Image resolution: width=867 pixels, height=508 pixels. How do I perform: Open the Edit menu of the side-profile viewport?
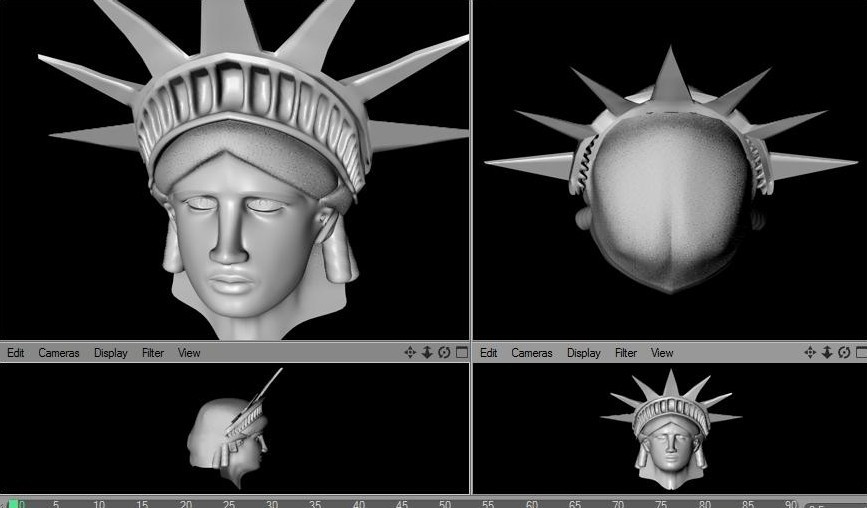pos(15,353)
